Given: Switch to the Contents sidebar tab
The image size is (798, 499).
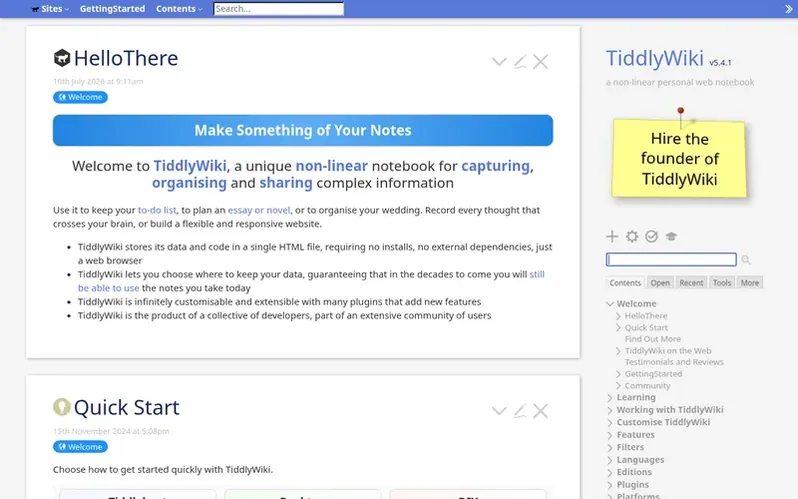Looking at the screenshot, I should click(x=625, y=283).
